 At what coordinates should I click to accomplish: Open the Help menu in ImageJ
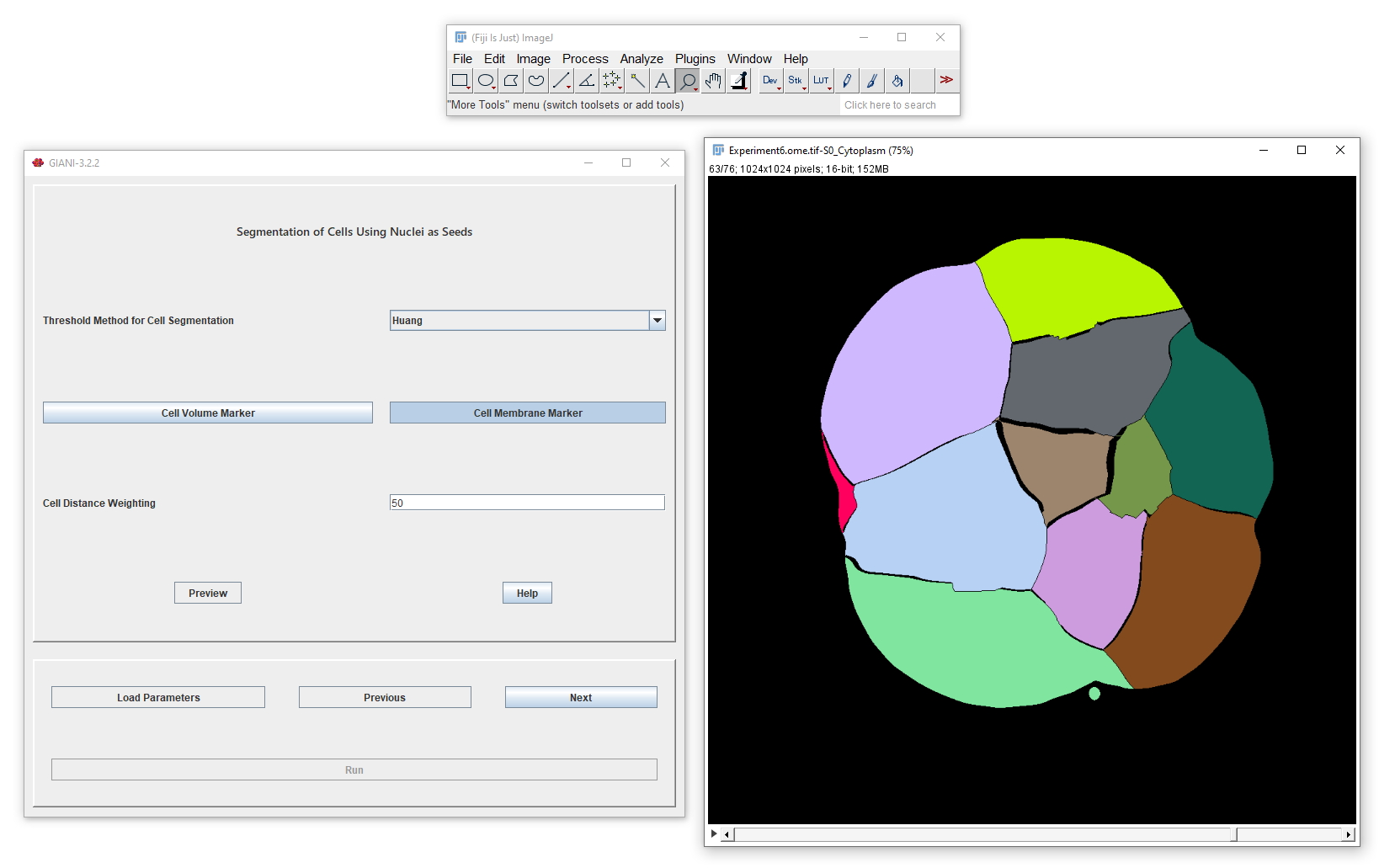click(796, 59)
